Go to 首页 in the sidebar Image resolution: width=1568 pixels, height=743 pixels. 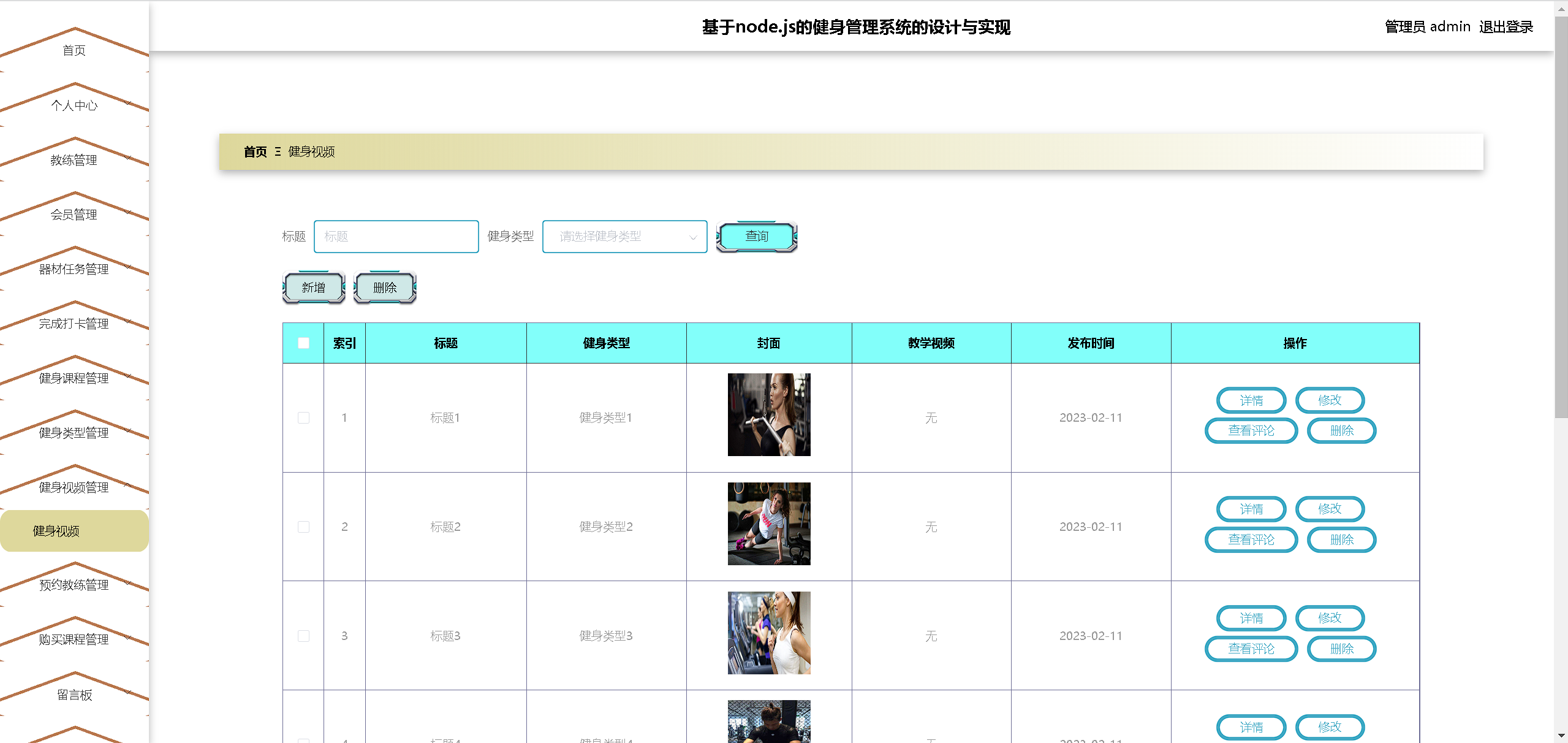click(74, 50)
